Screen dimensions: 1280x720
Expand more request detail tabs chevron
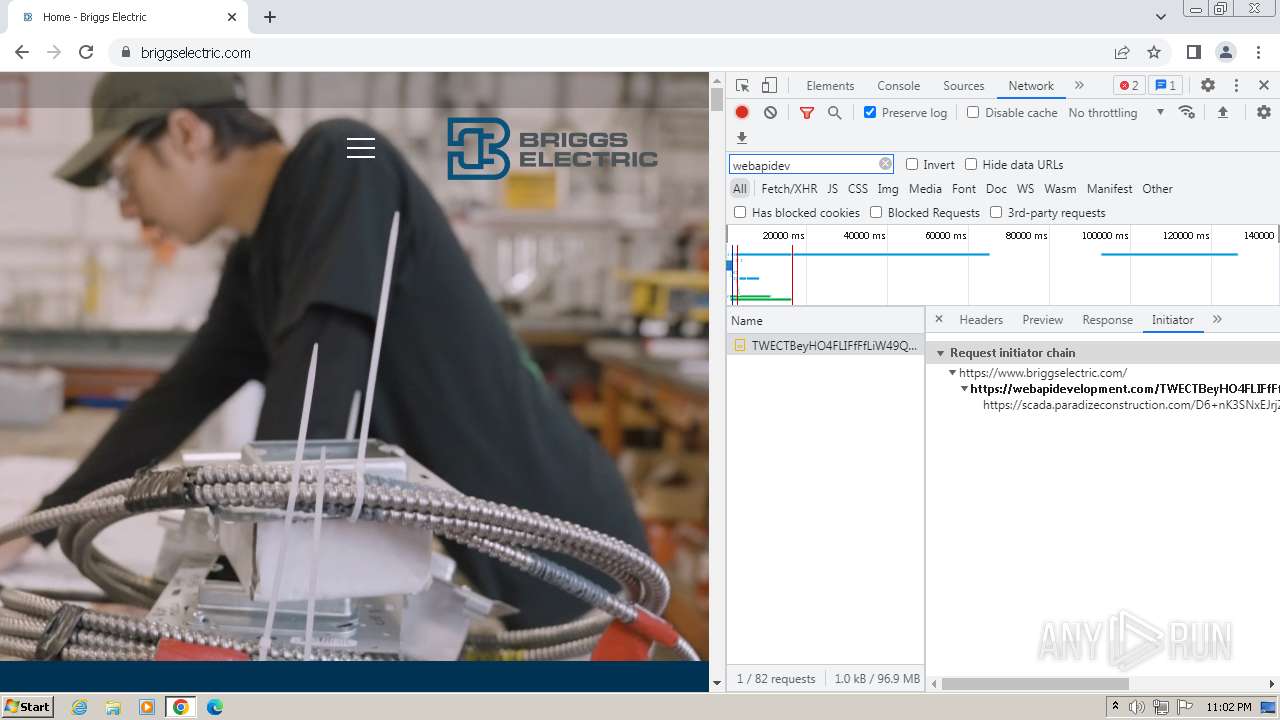(x=1217, y=319)
